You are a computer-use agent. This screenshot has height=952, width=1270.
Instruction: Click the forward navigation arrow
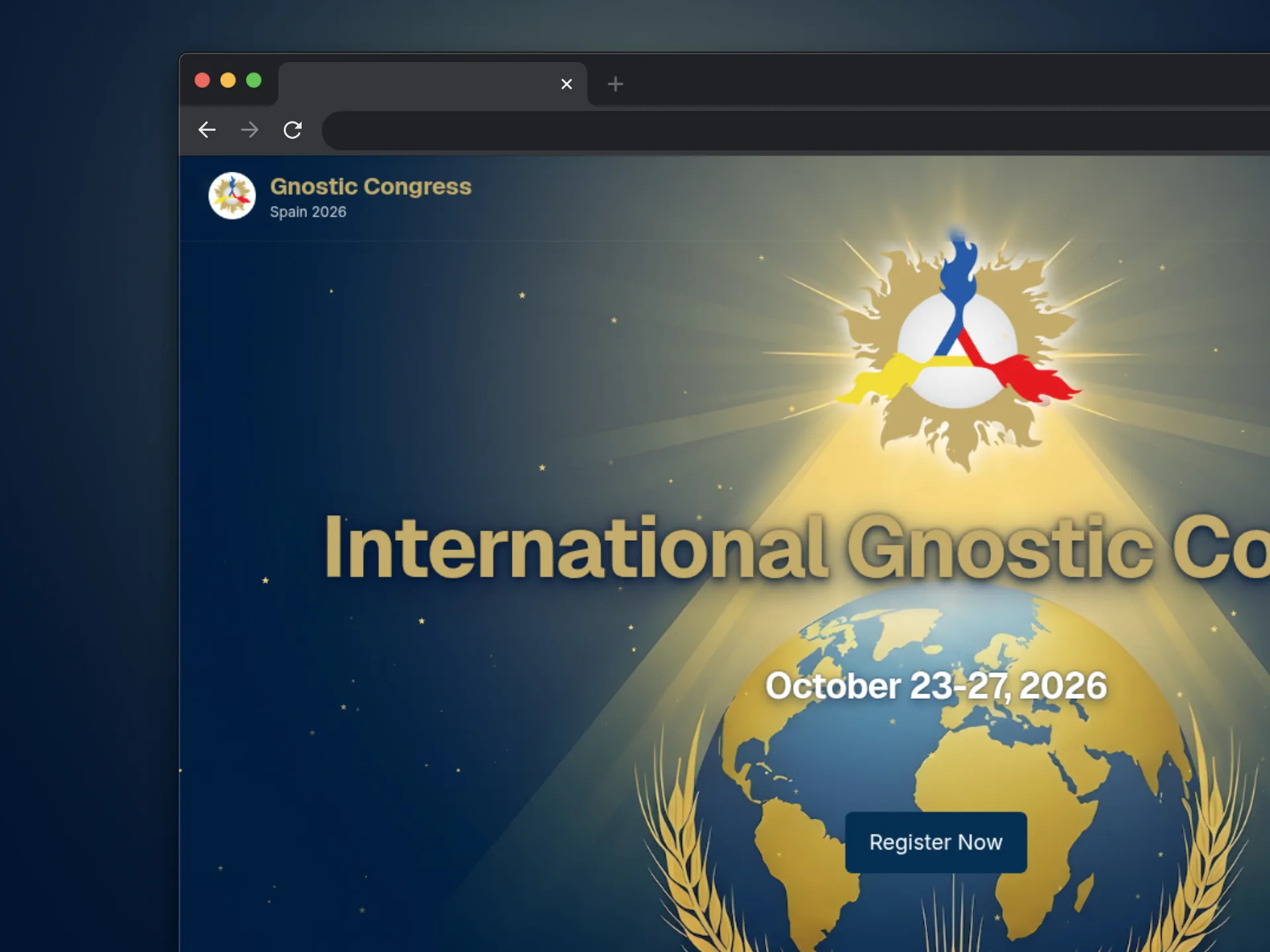[249, 130]
